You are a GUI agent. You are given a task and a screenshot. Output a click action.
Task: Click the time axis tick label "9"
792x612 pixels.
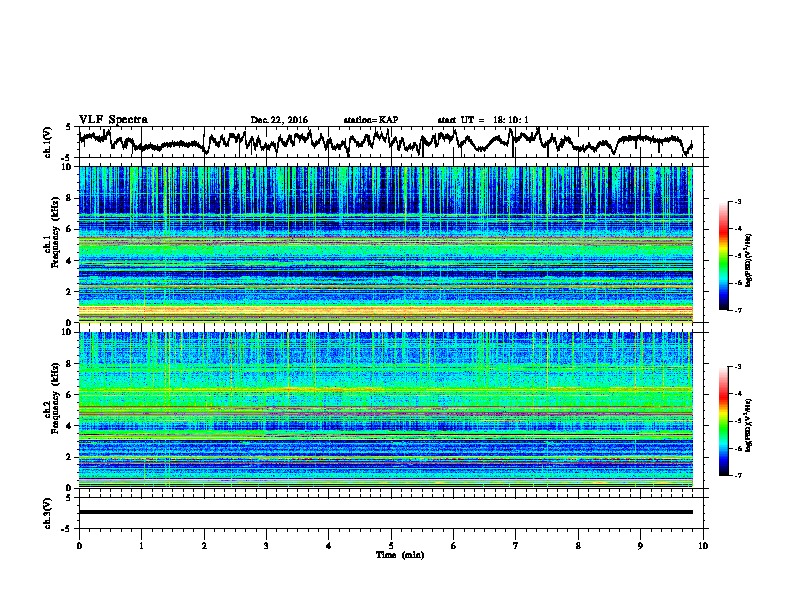[x=640, y=545]
